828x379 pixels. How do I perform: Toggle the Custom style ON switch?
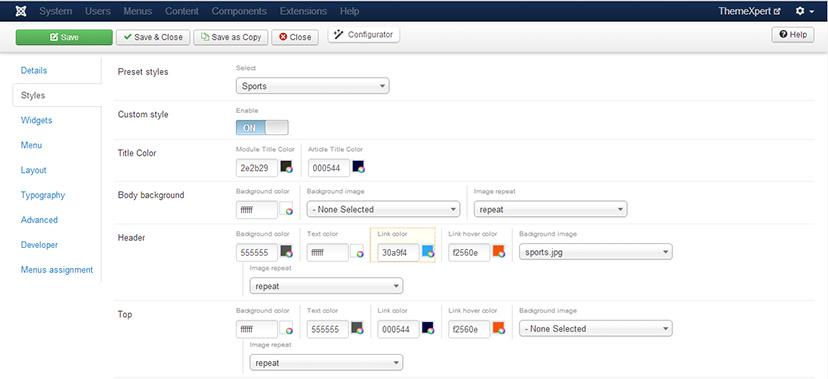coord(262,128)
